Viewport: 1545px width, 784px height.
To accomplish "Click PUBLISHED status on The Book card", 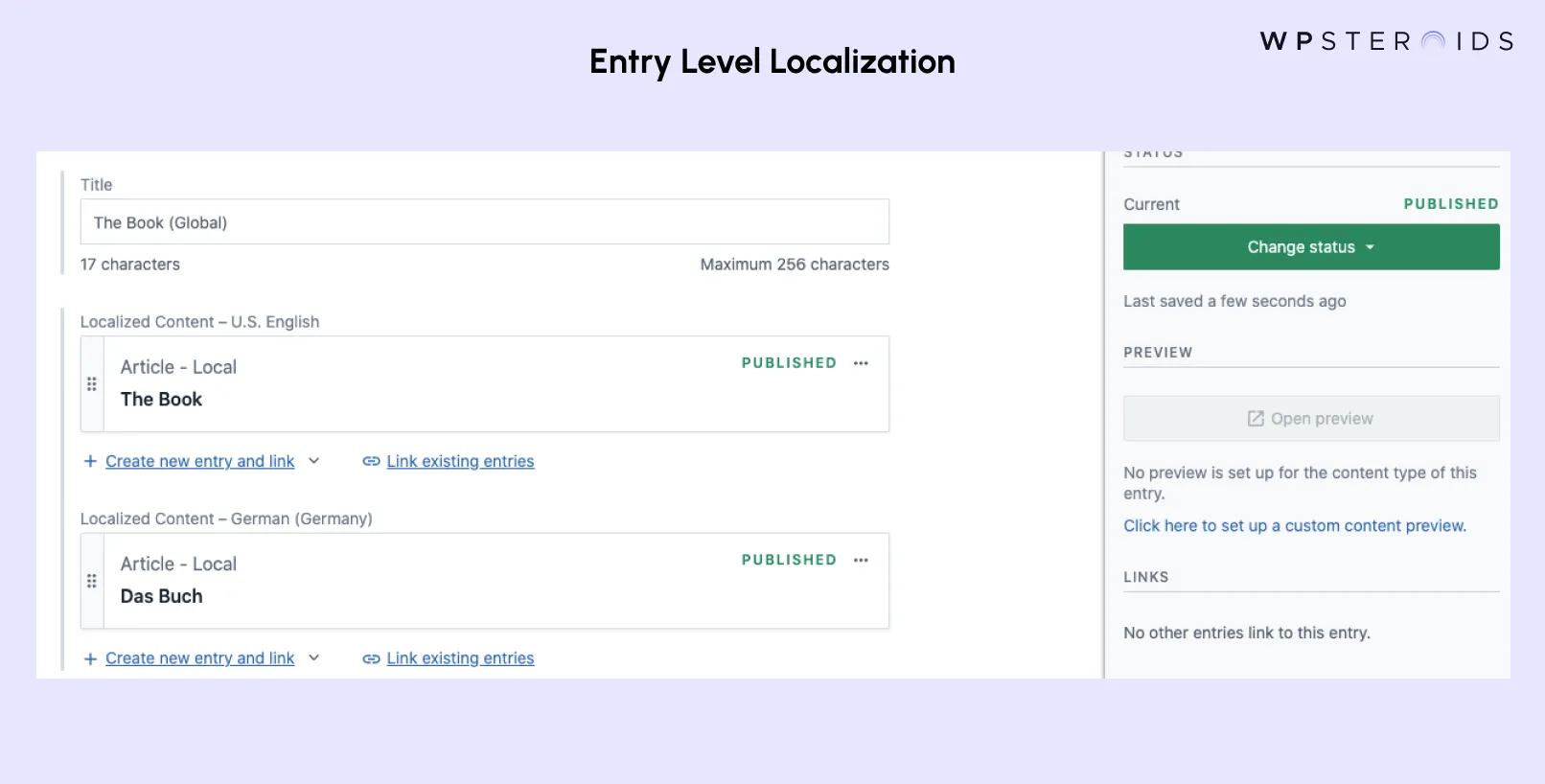I will click(789, 363).
